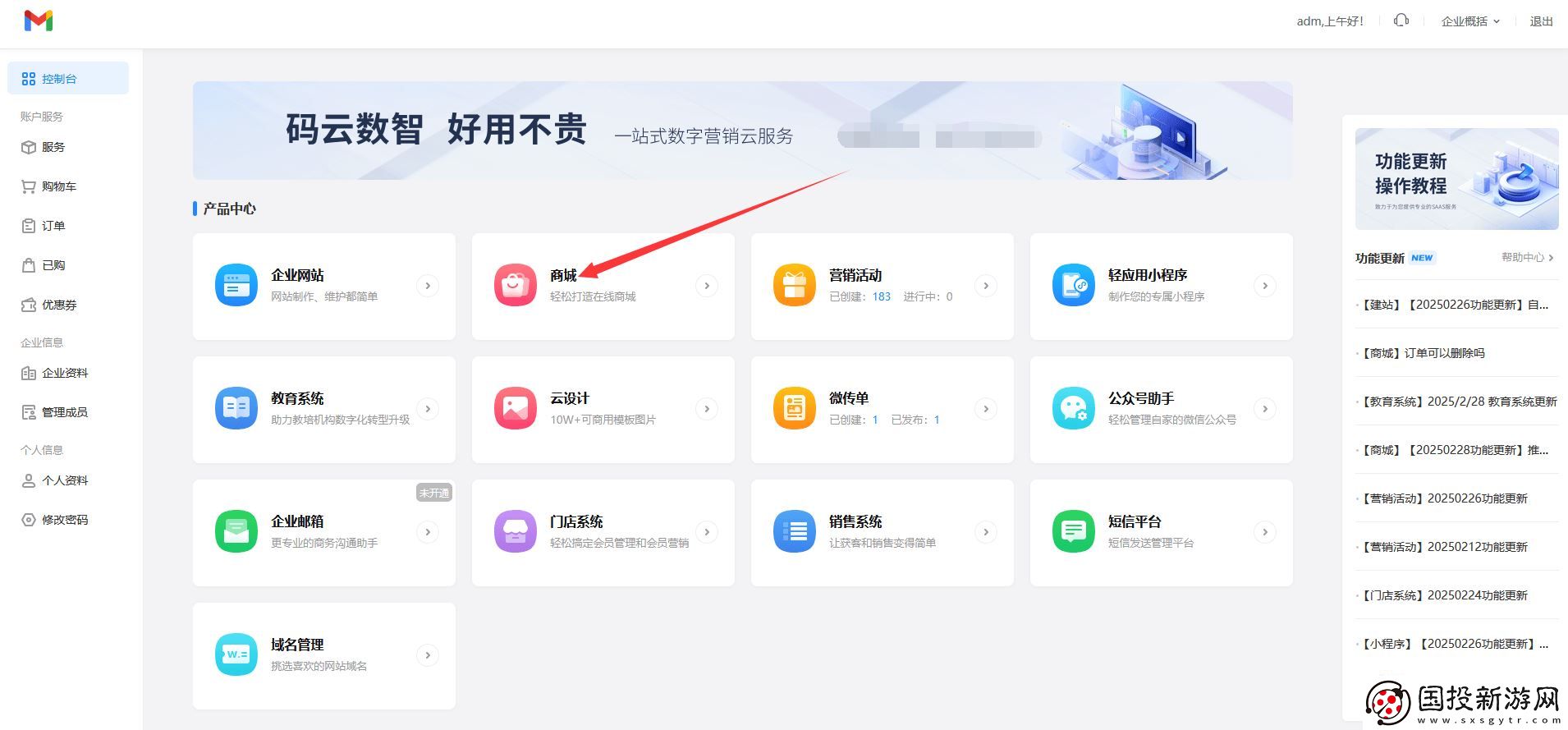
Task: Expand the 商城 card arrow
Action: tap(706, 286)
